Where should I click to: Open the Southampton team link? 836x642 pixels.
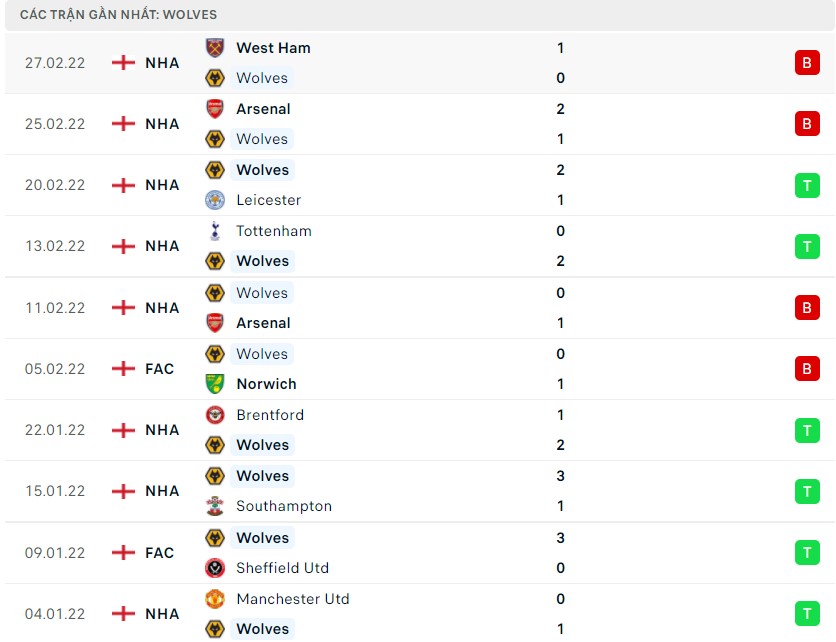coord(284,506)
